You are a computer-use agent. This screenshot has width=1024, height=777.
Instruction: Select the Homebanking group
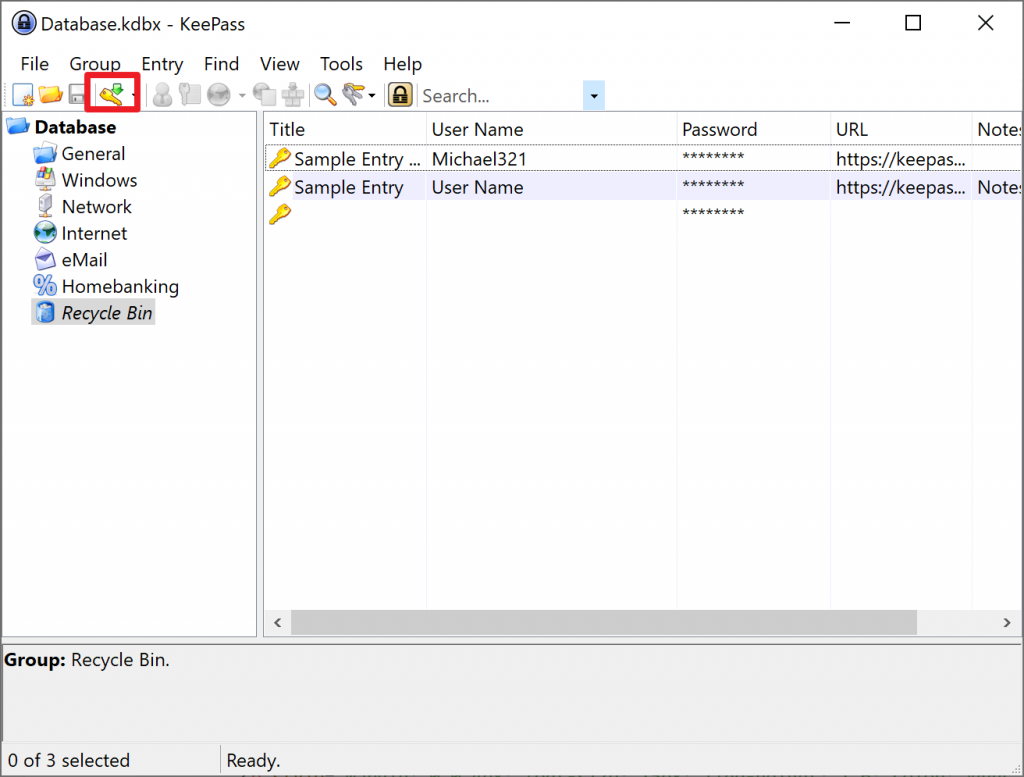coord(120,287)
